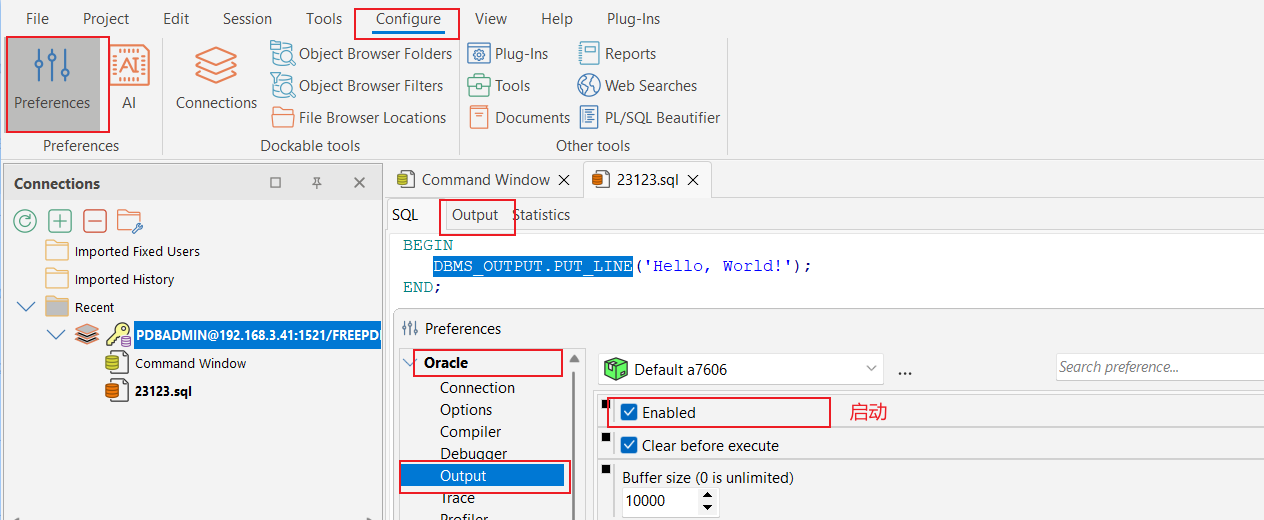Close the Connections panel
Viewport: 1264px width, 520px height.
tap(359, 183)
